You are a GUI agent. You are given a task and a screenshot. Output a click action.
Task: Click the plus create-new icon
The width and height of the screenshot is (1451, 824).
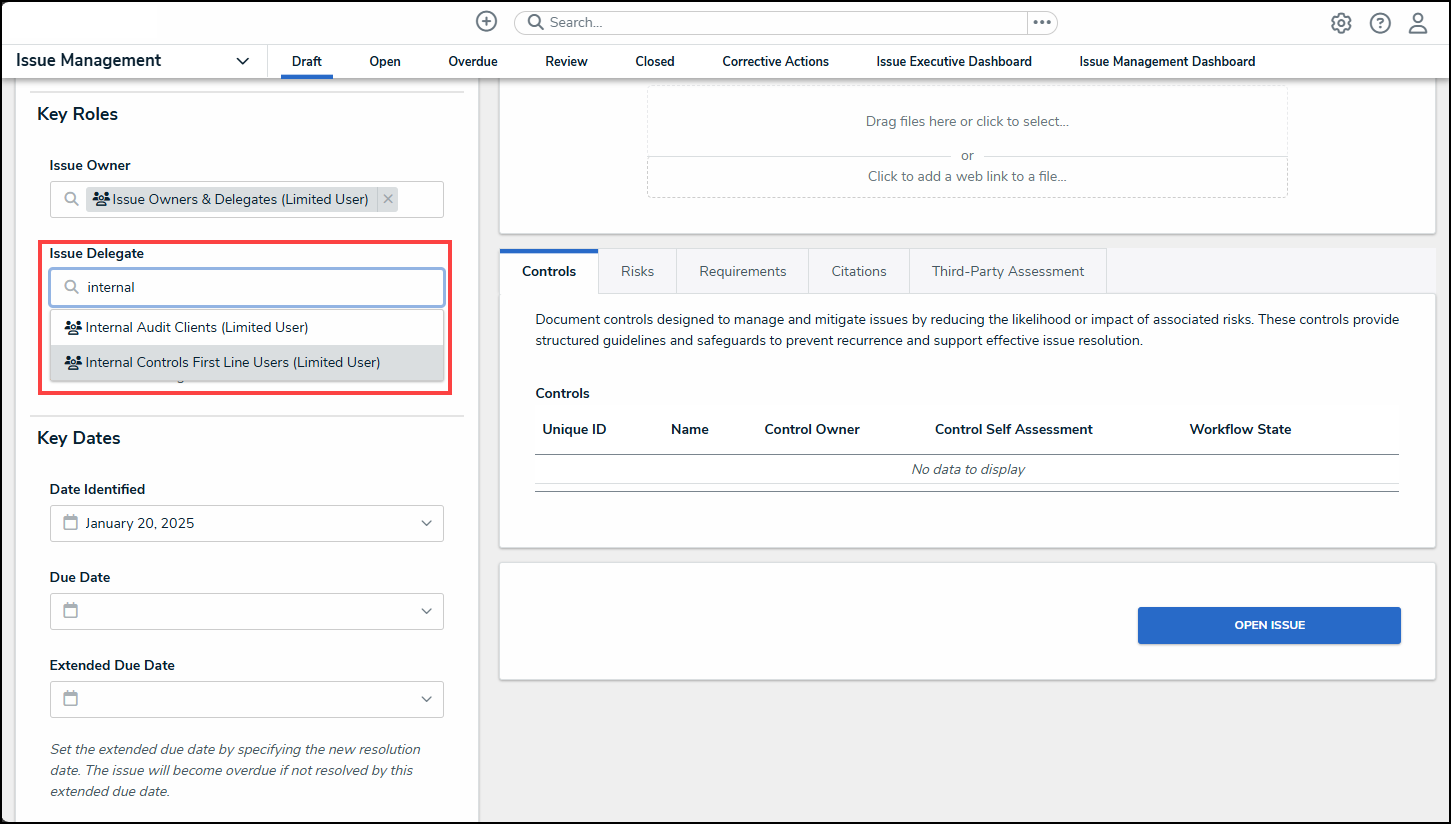click(486, 22)
